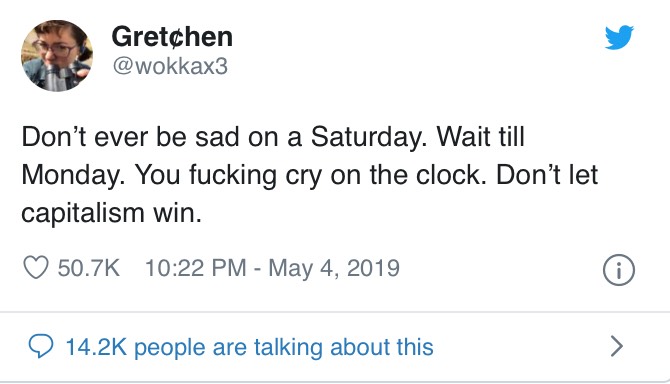Open the 10:22 PM timestamp
Screen dimensions: 670x384
click(x=196, y=268)
